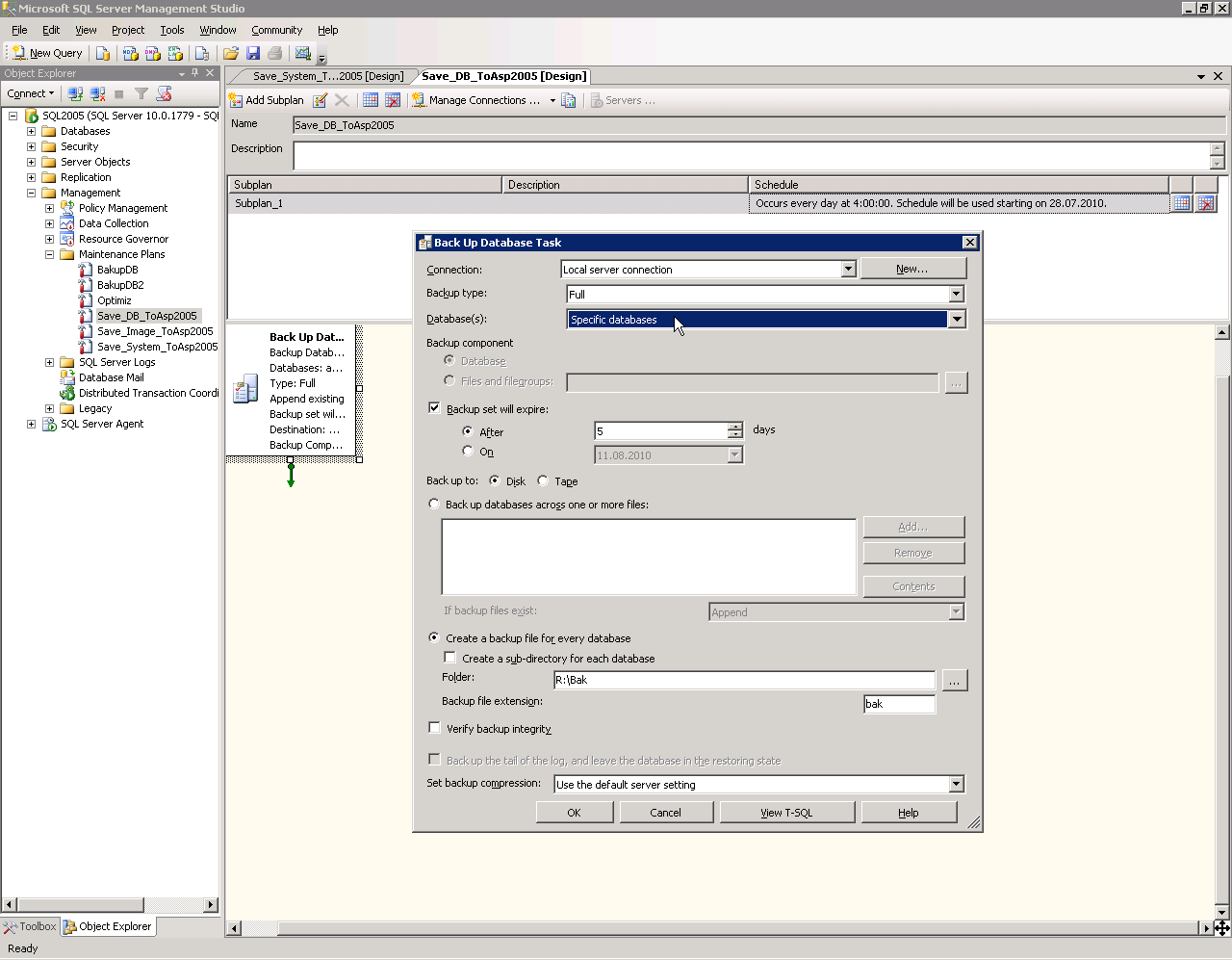
Task: Click the New Query toolbar button
Action: (x=48, y=53)
